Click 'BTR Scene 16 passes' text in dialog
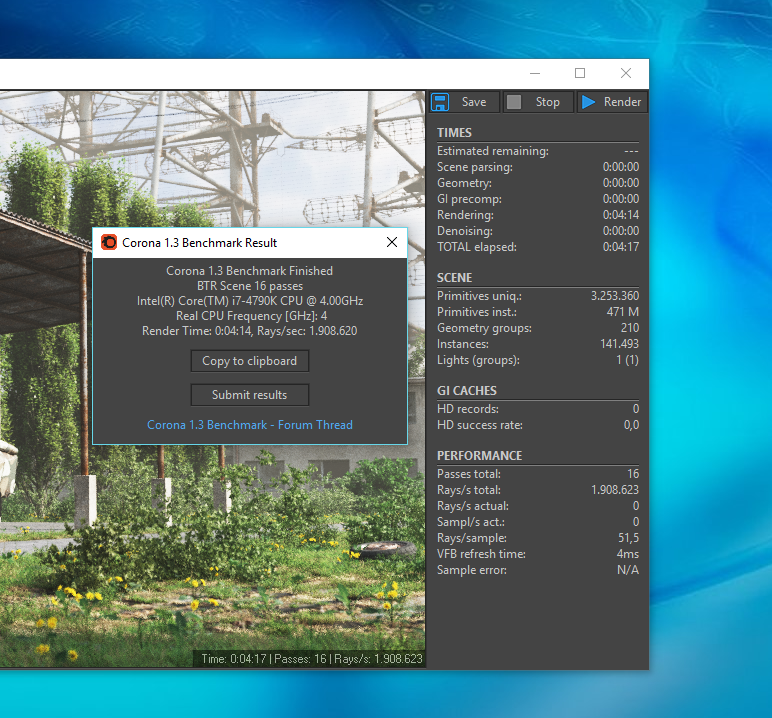The width and height of the screenshot is (772, 718). tap(250, 286)
